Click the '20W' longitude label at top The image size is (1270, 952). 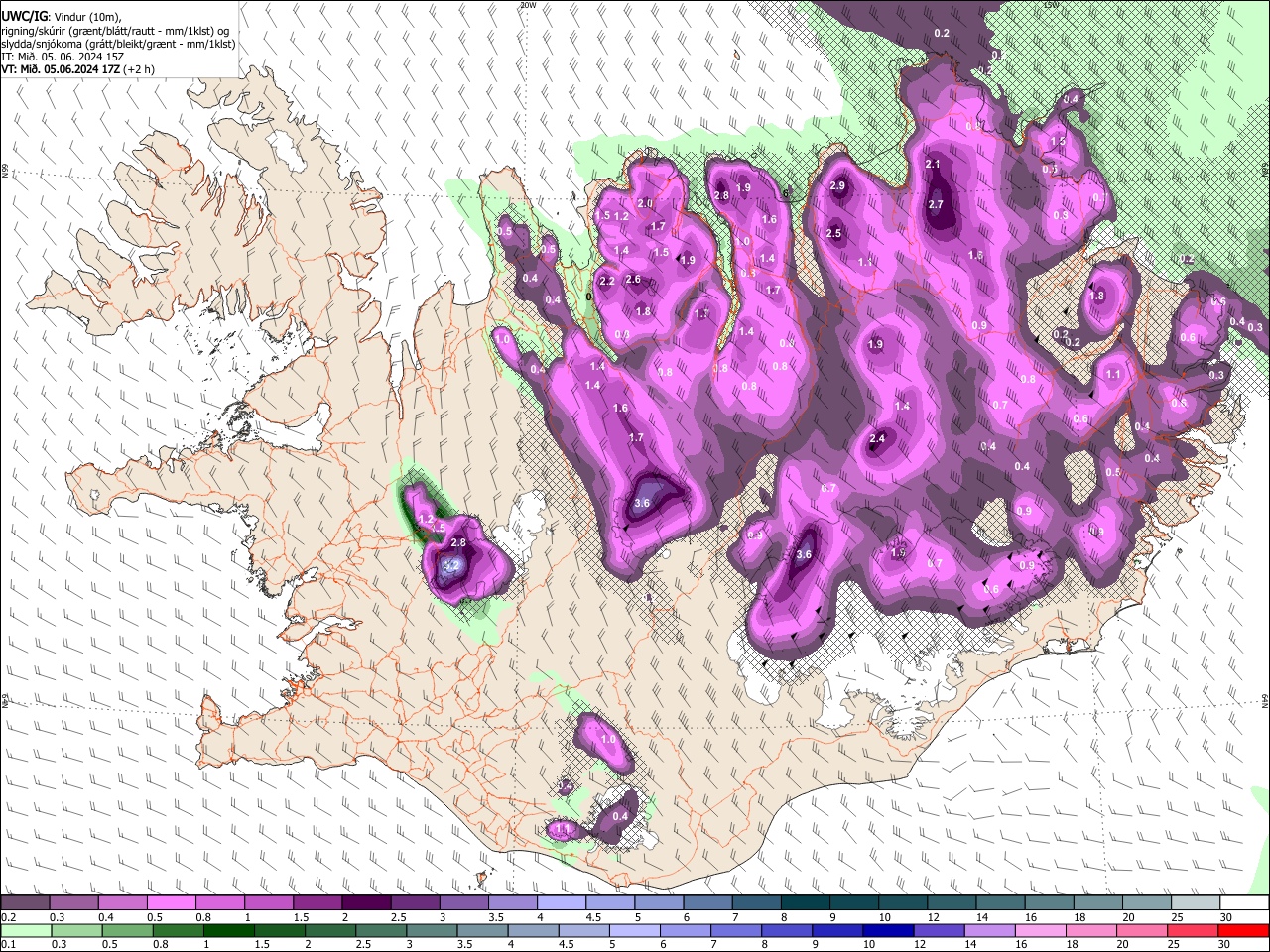528,5
